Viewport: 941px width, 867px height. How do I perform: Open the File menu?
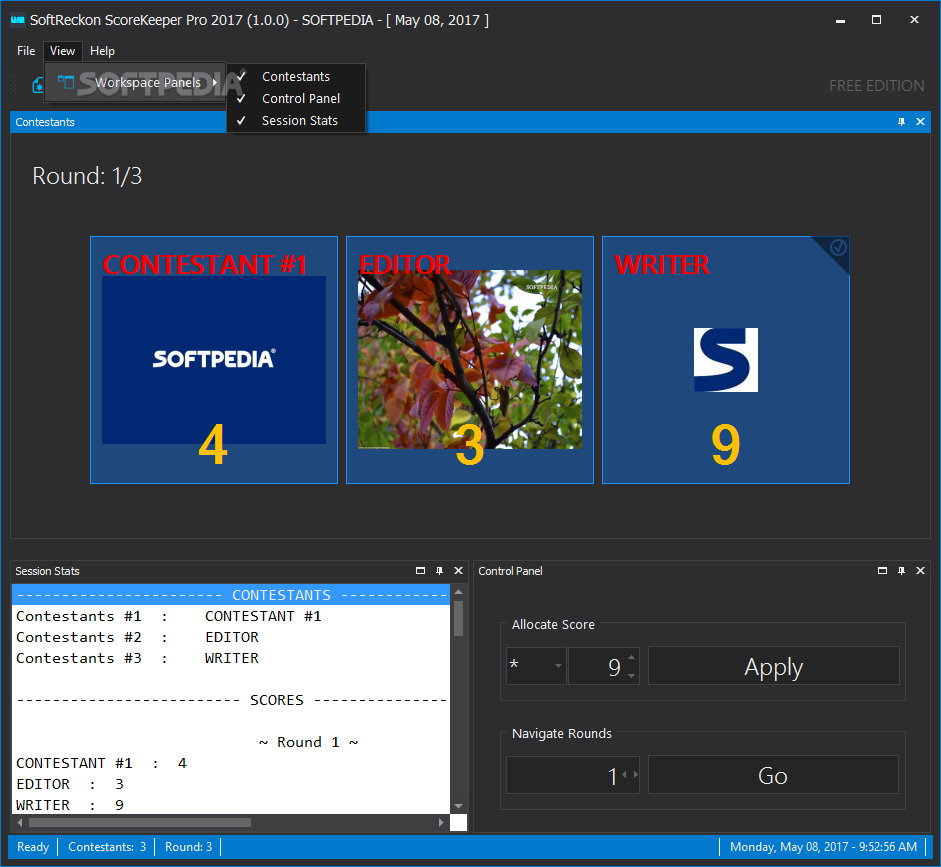coord(26,51)
